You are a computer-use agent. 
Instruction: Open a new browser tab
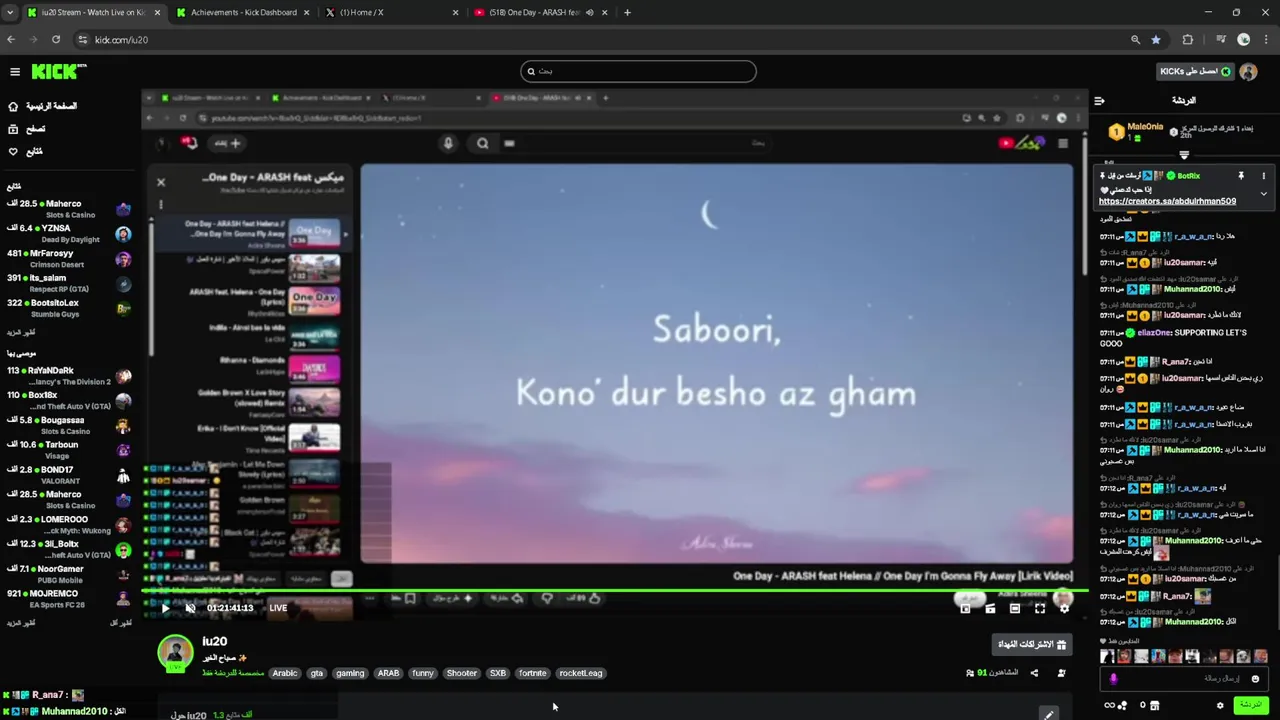tap(627, 13)
